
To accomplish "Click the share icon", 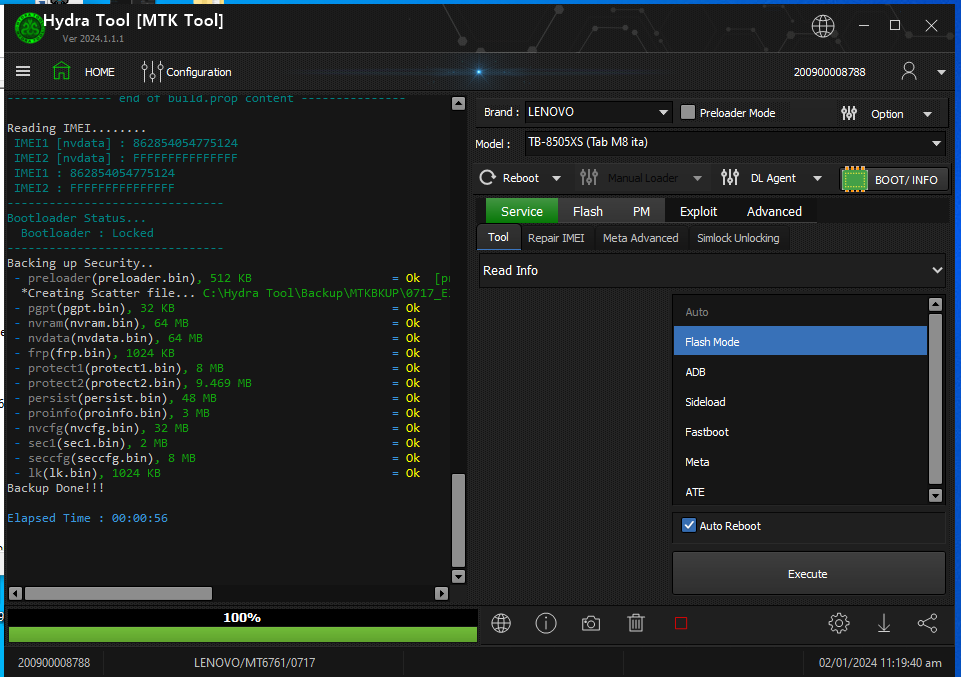I will tap(927, 623).
